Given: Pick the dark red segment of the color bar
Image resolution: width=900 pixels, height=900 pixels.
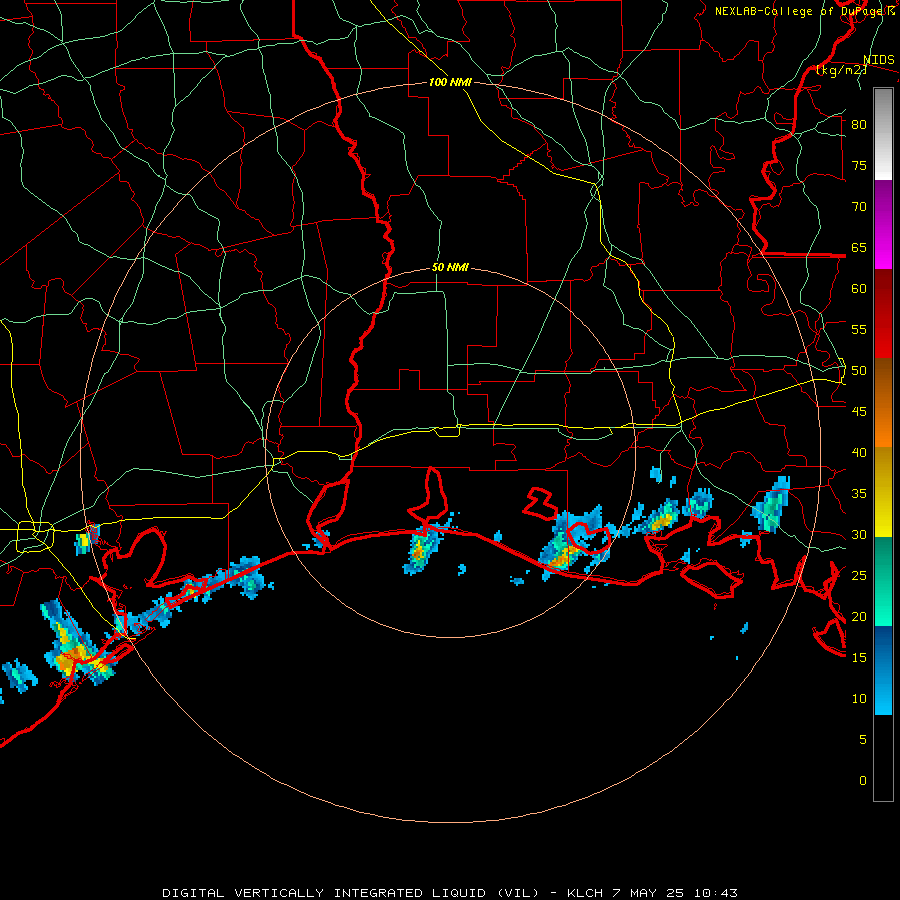Looking at the screenshot, I should (x=883, y=313).
